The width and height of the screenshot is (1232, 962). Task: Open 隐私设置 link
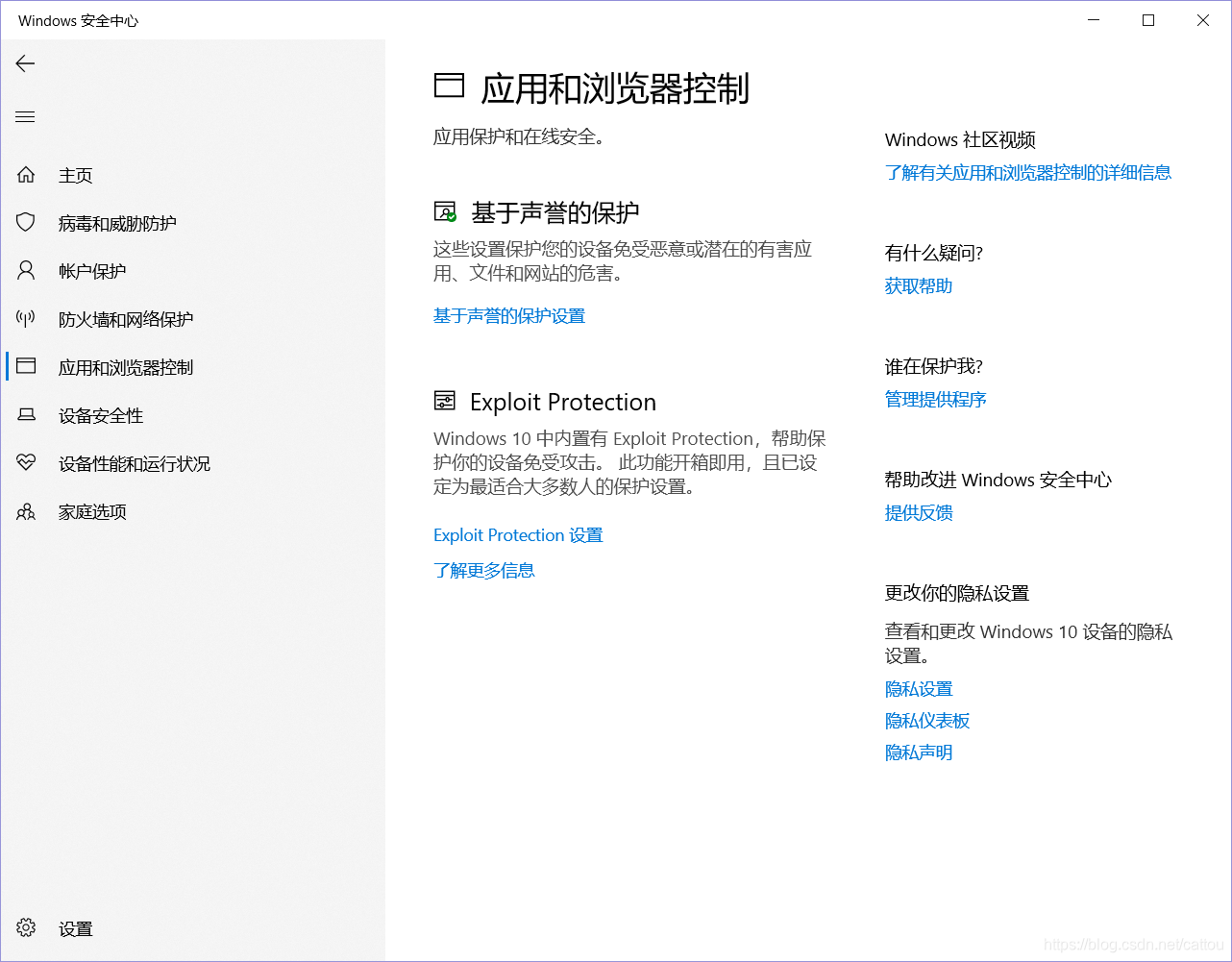[x=919, y=689]
